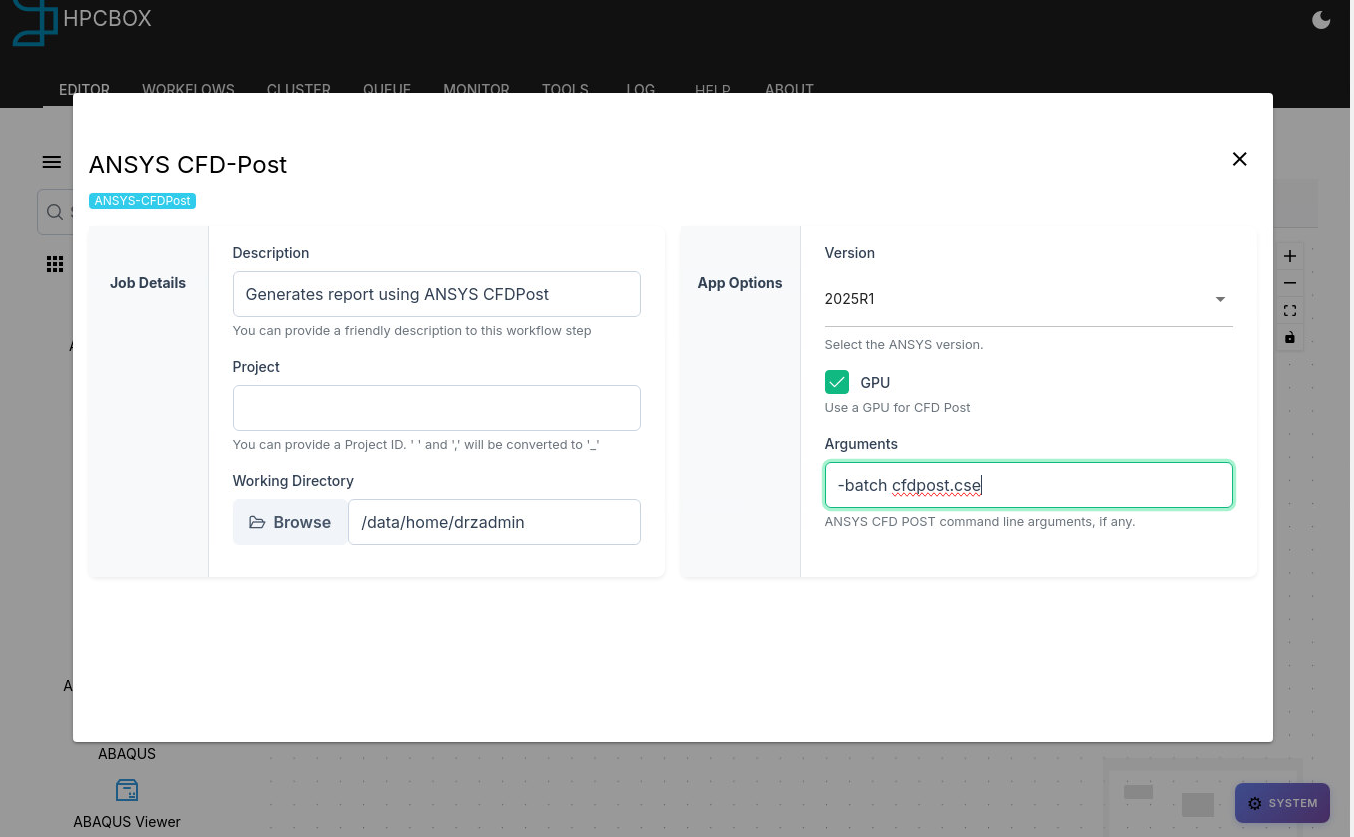
Task: Fit the canvas view to screen
Action: [x=1290, y=310]
